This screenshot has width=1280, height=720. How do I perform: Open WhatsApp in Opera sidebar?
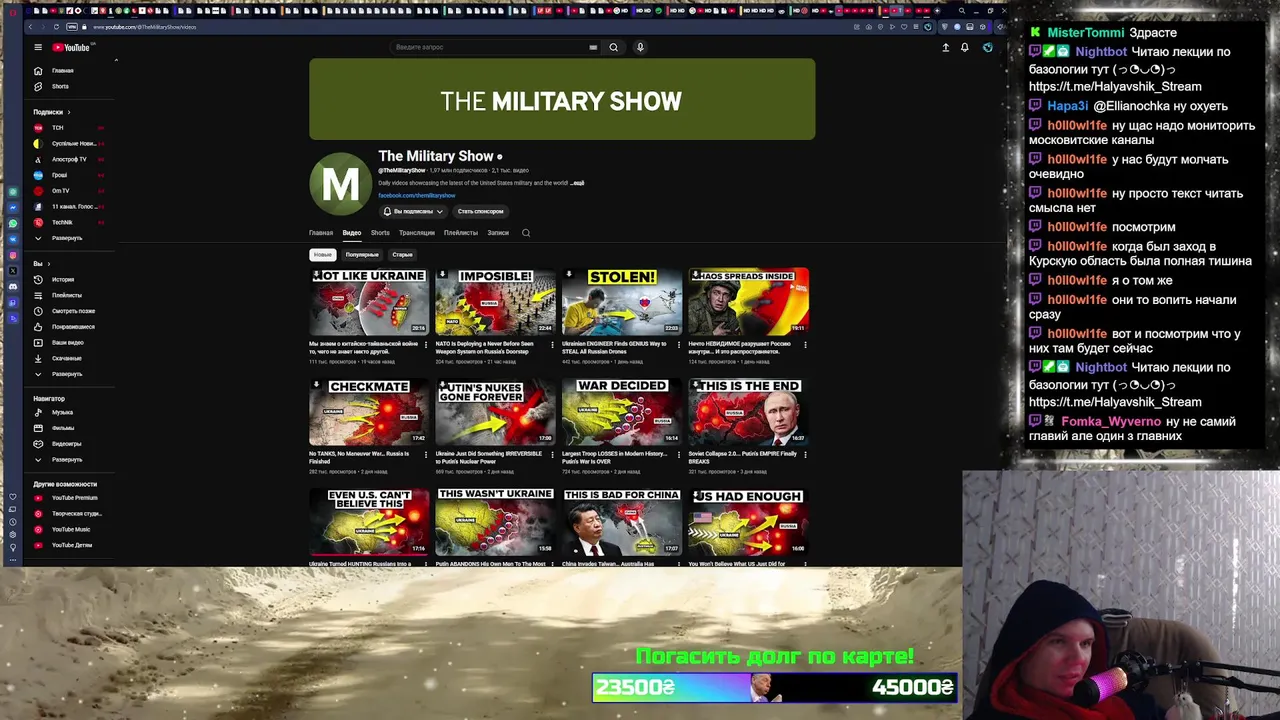tap(13, 223)
